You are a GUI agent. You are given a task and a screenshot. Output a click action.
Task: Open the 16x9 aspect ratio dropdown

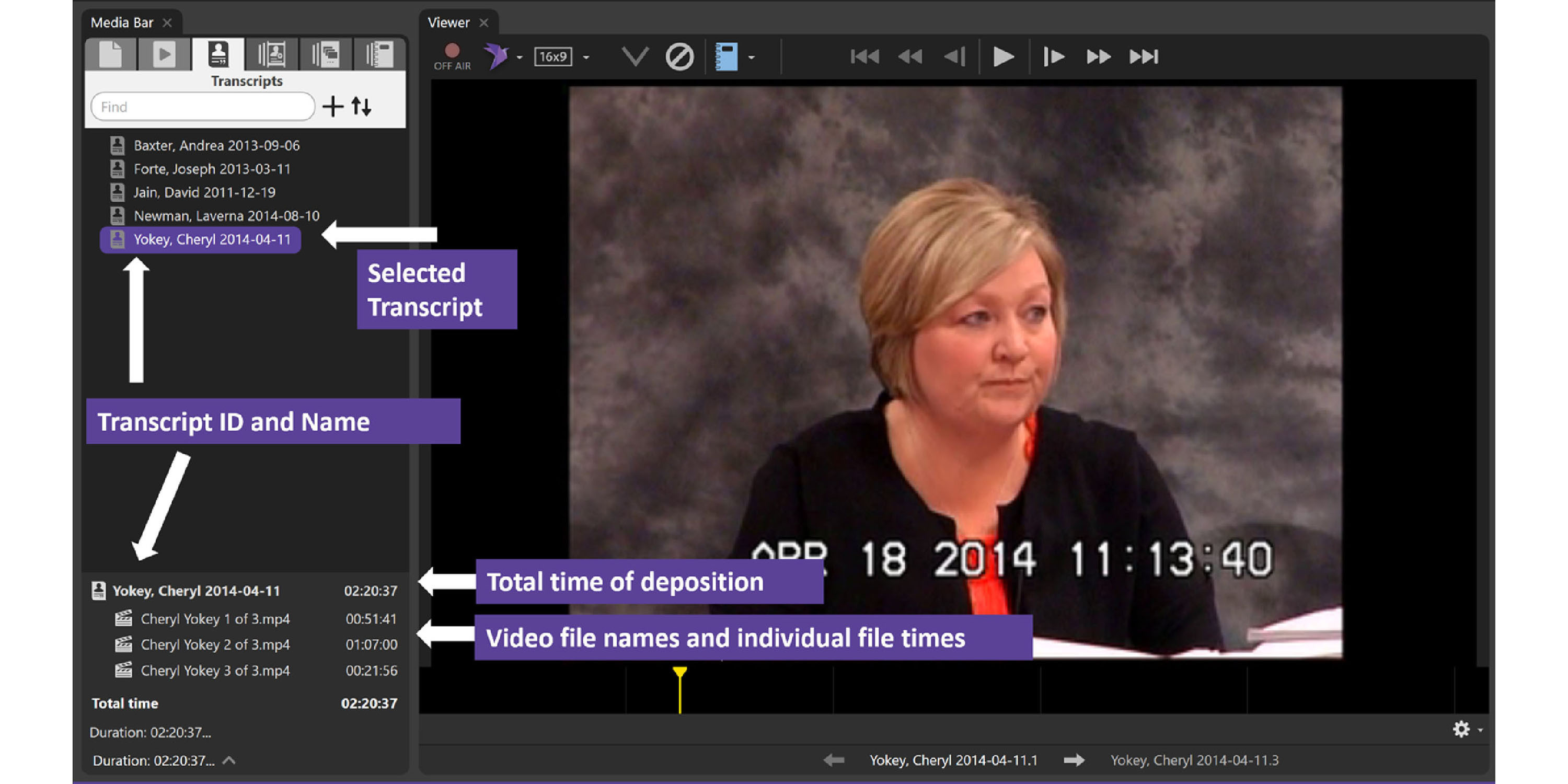pyautogui.click(x=585, y=56)
